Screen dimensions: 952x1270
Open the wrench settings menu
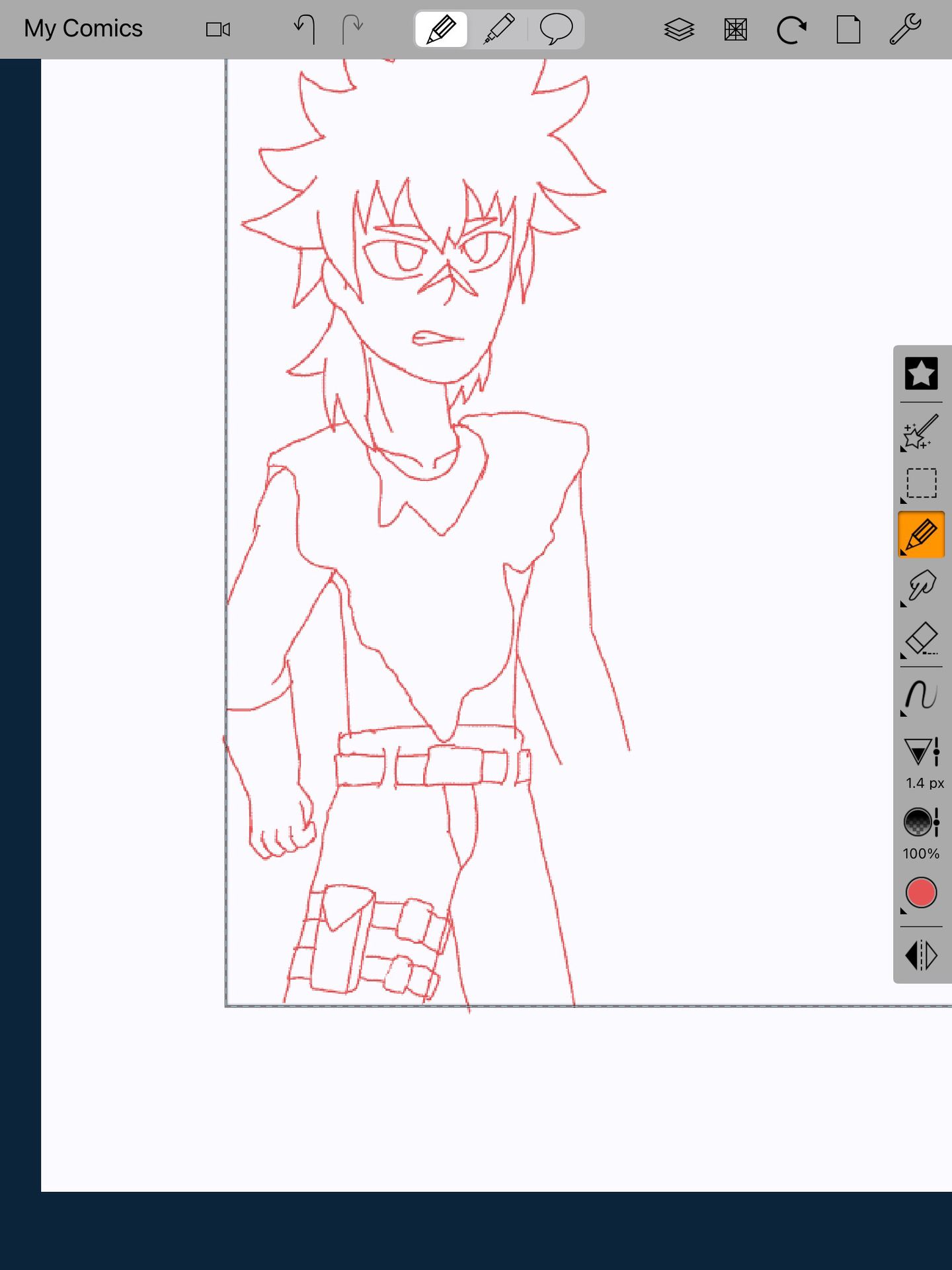point(905,30)
